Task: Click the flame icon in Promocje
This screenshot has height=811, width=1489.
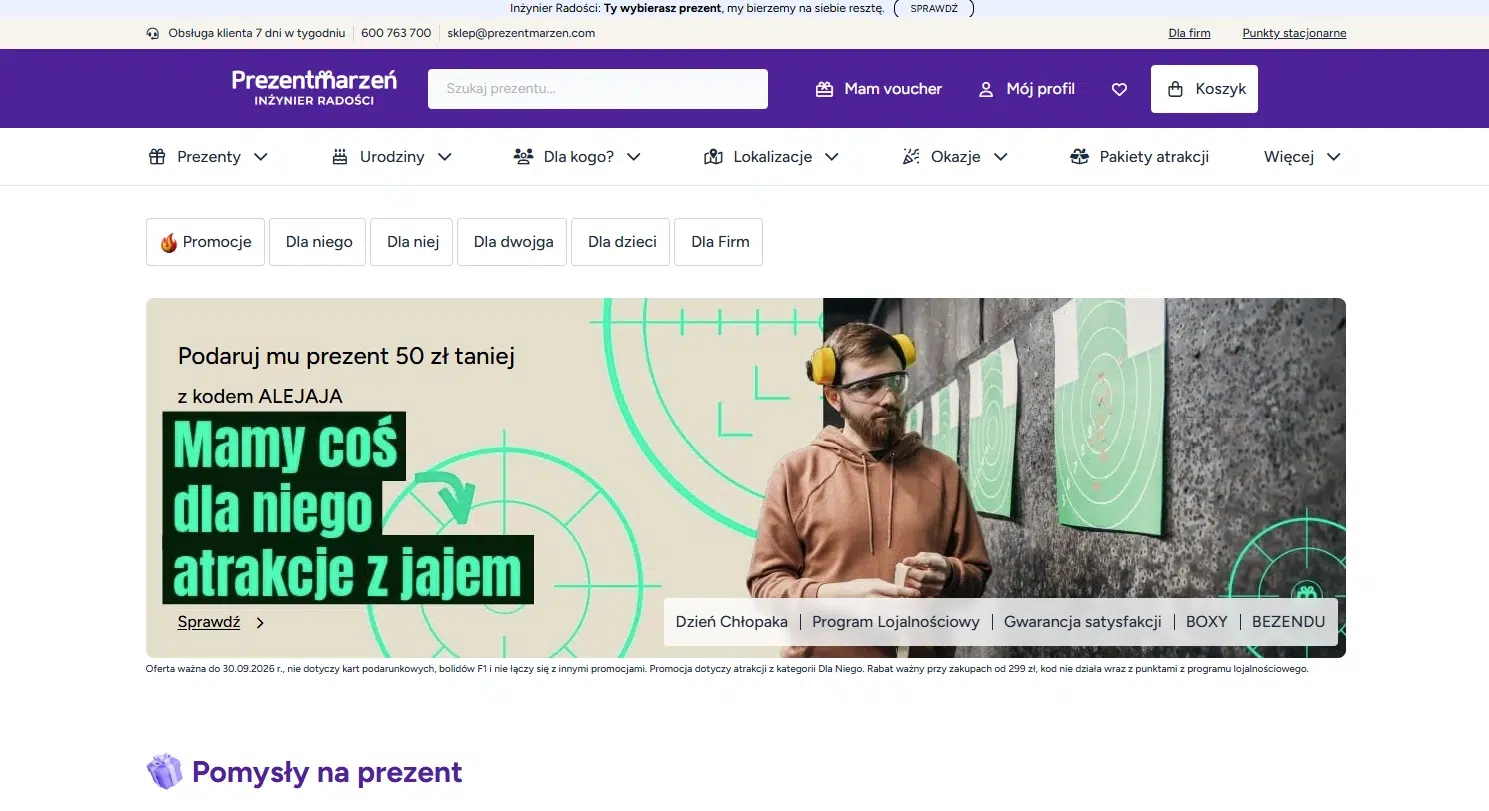Action: tap(169, 242)
